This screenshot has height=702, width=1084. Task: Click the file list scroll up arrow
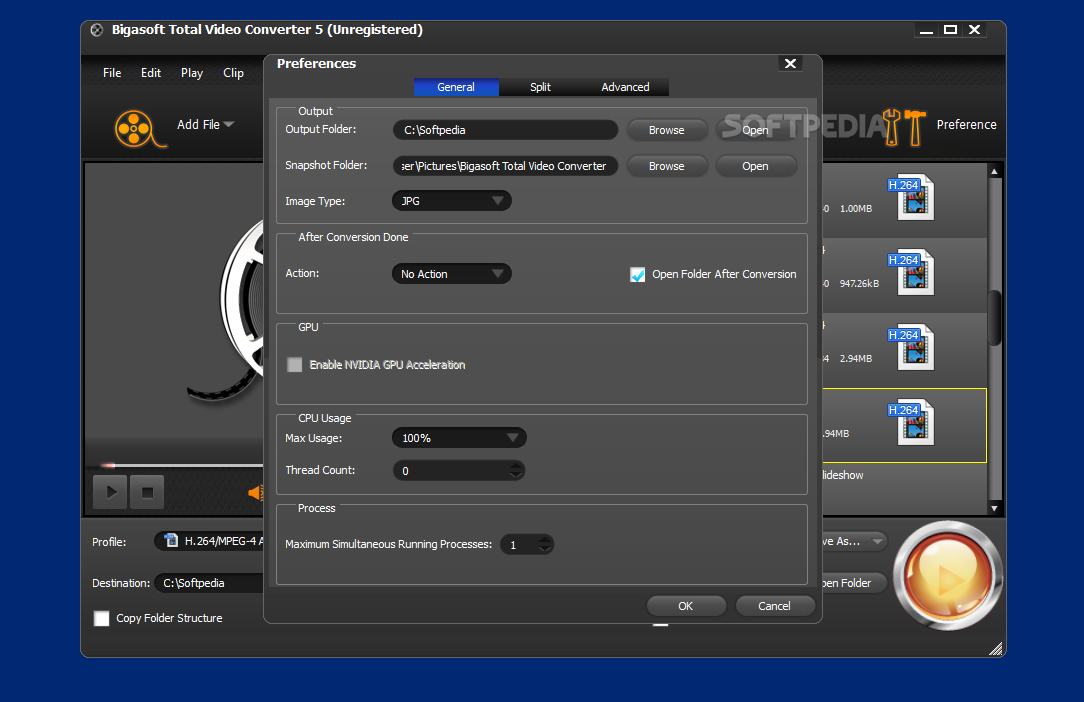pyautogui.click(x=994, y=171)
